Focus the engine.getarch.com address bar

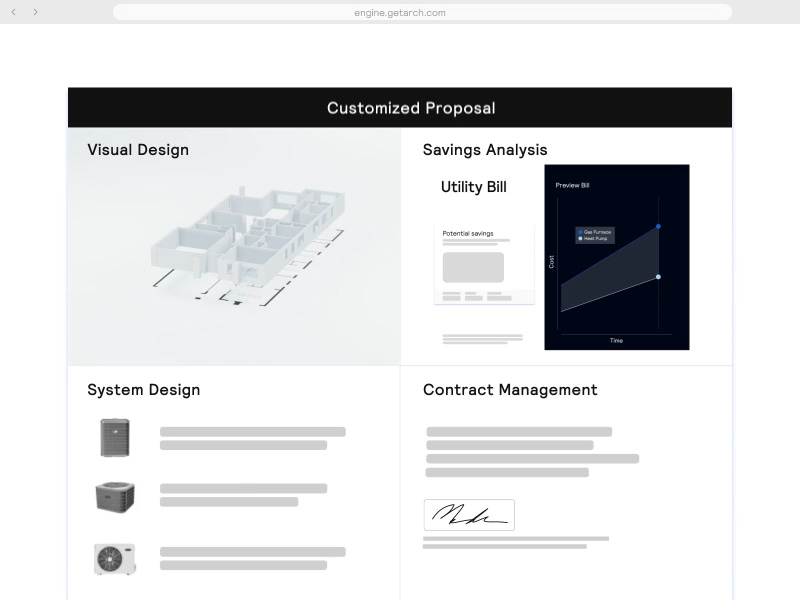[422, 12]
